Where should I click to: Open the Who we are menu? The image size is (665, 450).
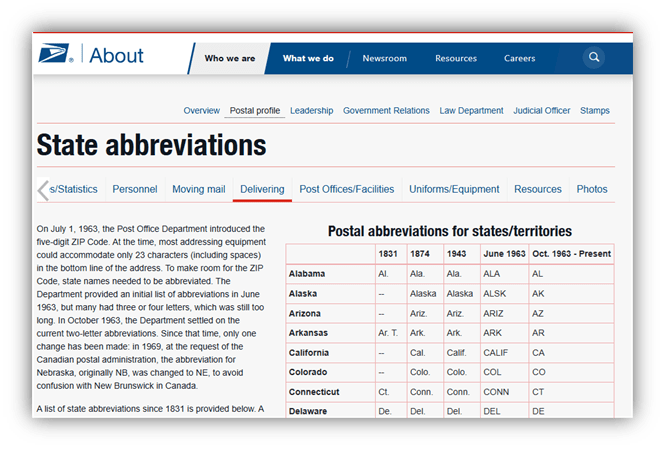click(x=230, y=59)
